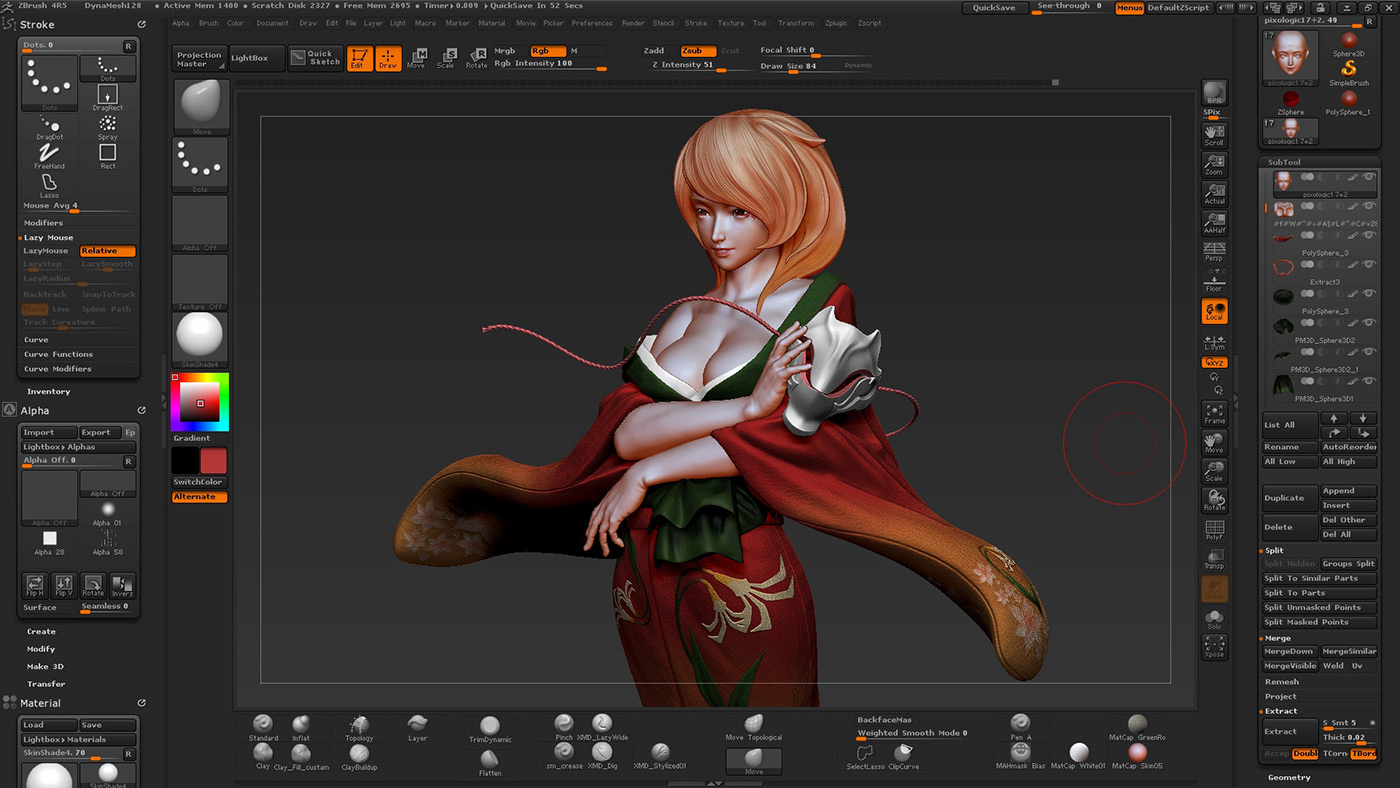The width and height of the screenshot is (1400, 788).
Task: Choose the Scale transform button in top toolbar
Action: pos(446,59)
